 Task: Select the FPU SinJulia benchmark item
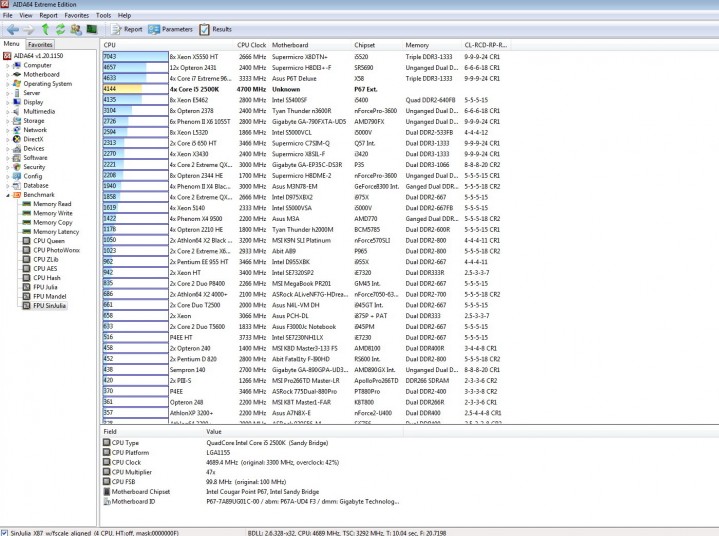(44, 306)
